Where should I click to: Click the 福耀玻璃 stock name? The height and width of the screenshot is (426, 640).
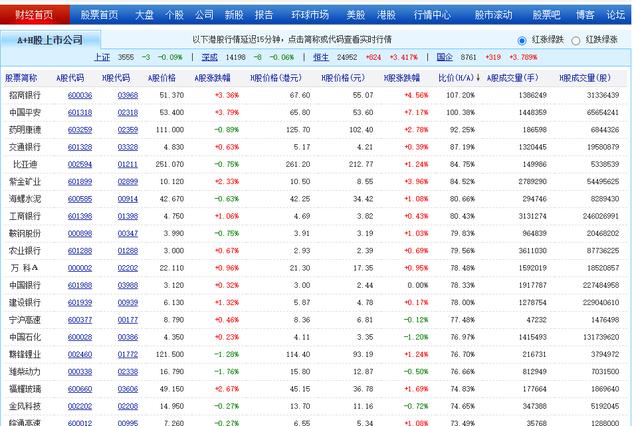[25, 389]
